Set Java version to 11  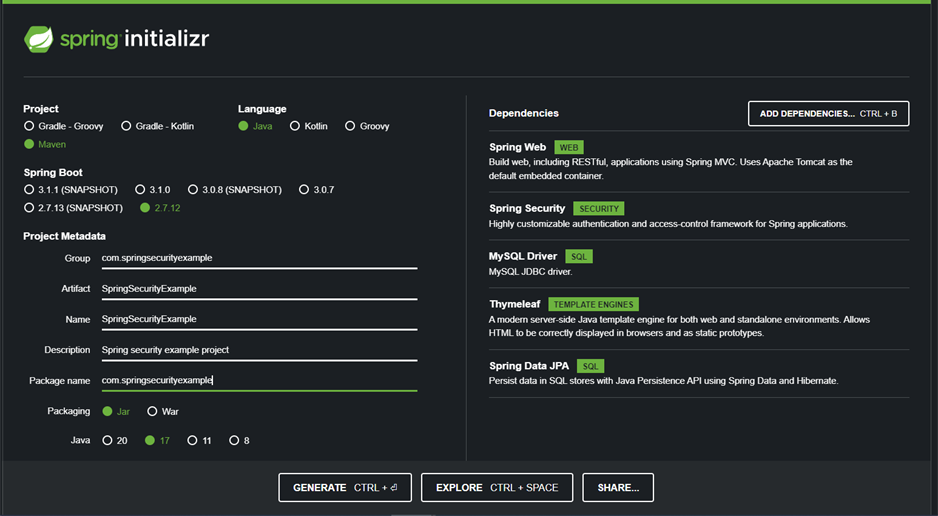click(x=192, y=440)
